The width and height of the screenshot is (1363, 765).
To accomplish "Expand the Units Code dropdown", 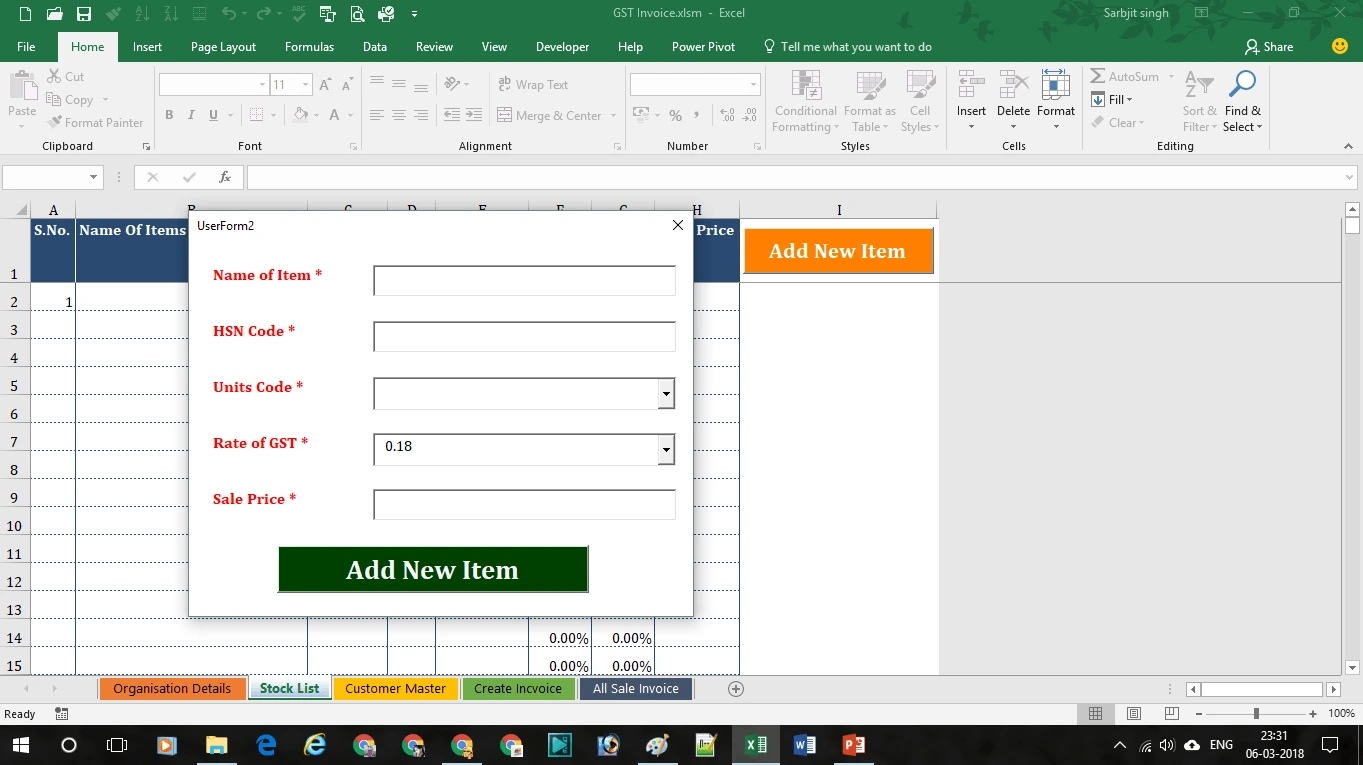I will click(x=666, y=394).
